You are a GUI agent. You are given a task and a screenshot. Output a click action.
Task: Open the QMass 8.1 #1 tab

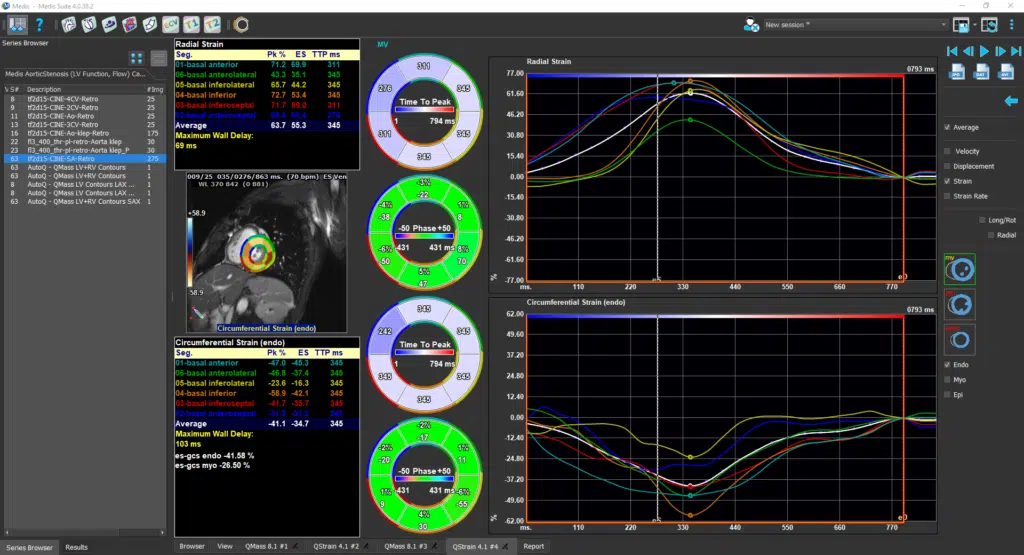[267, 546]
